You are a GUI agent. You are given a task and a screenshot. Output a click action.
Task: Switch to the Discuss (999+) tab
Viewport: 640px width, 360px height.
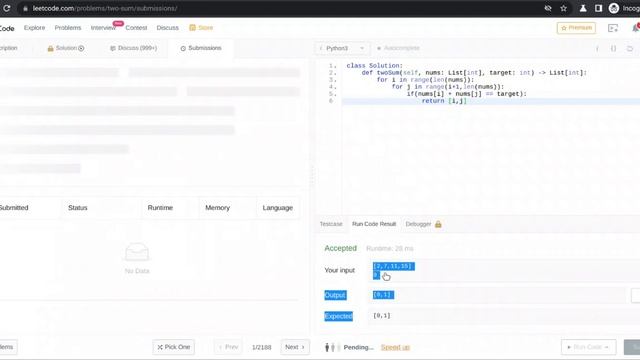click(x=133, y=48)
